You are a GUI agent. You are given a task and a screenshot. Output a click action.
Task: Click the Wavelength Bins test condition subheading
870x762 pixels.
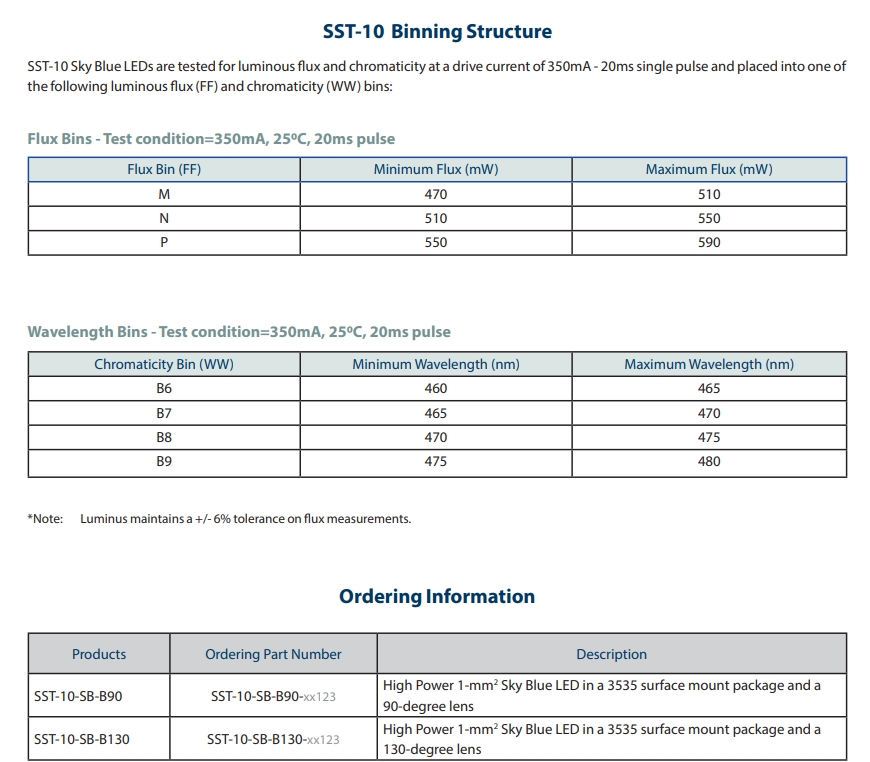pyautogui.click(x=239, y=332)
